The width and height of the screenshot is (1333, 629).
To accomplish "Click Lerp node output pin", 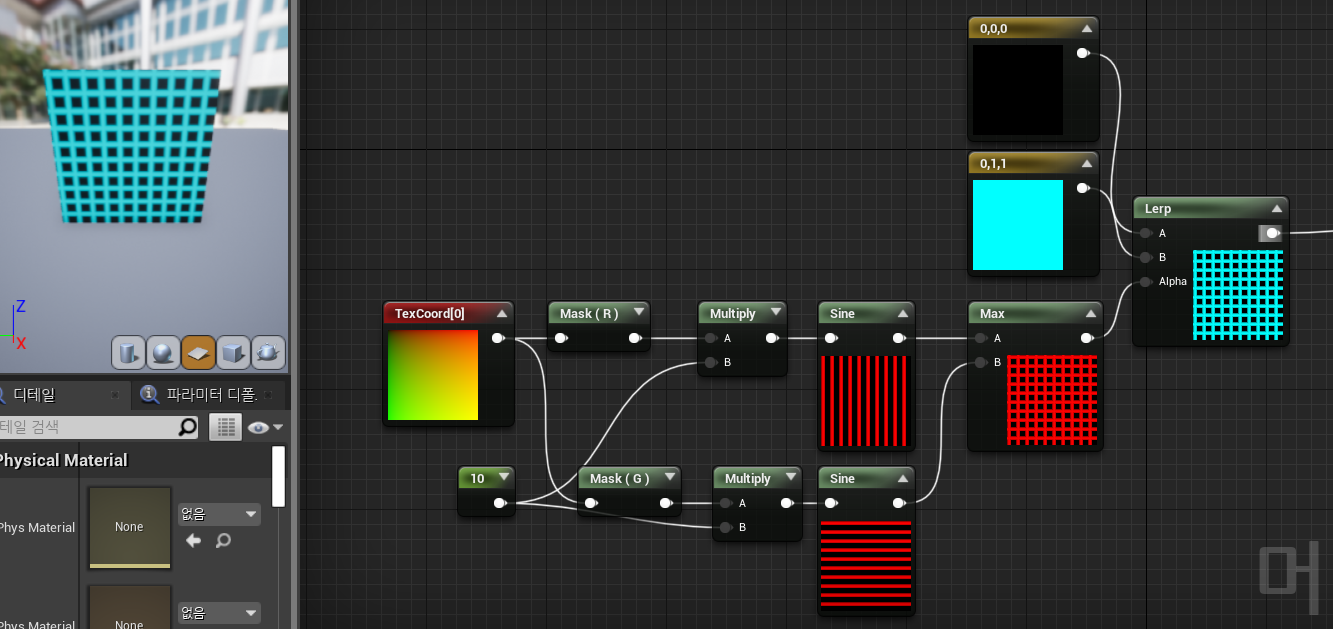I will coord(1271,233).
